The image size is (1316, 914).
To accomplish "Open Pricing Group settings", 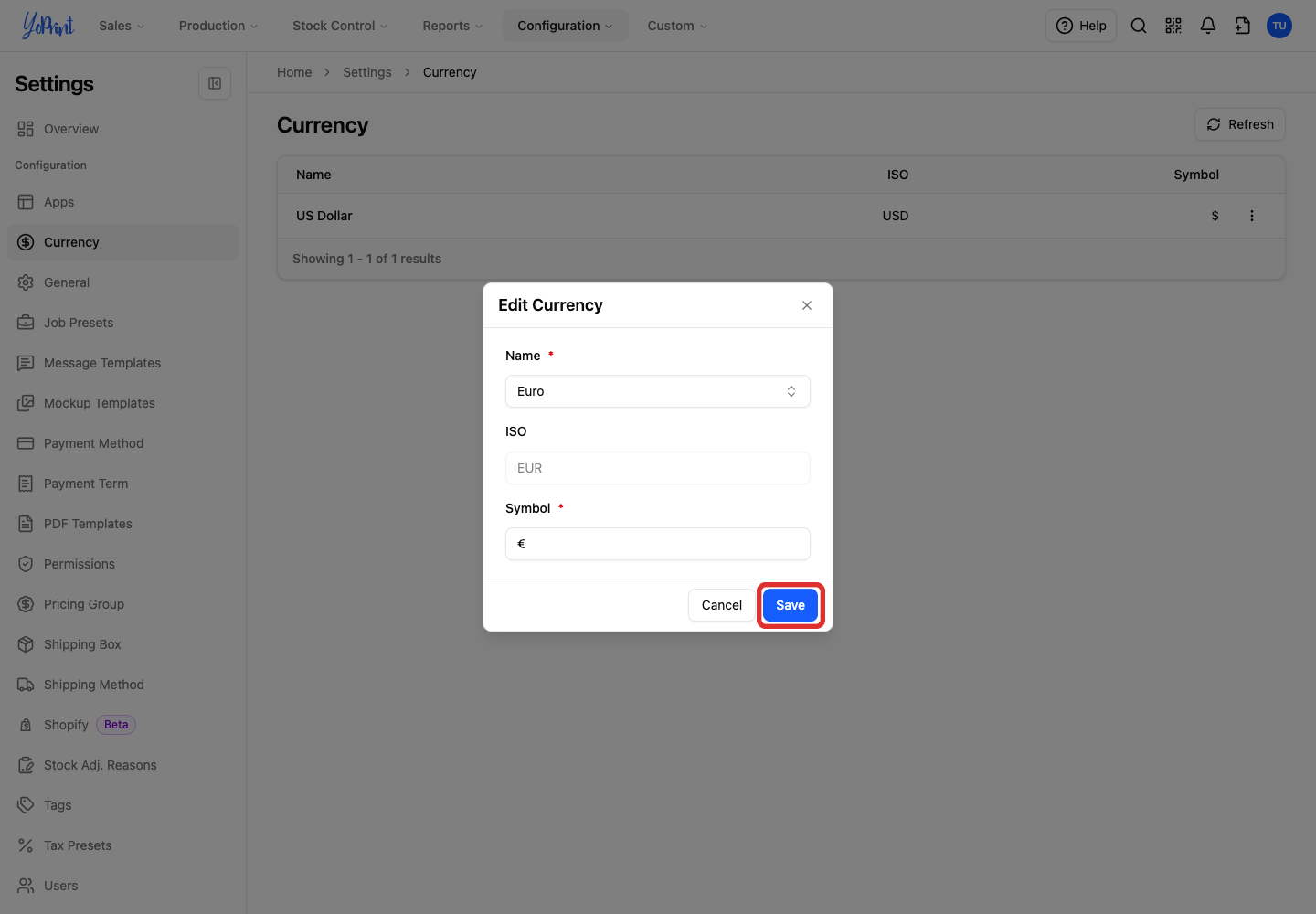I will coord(122,604).
